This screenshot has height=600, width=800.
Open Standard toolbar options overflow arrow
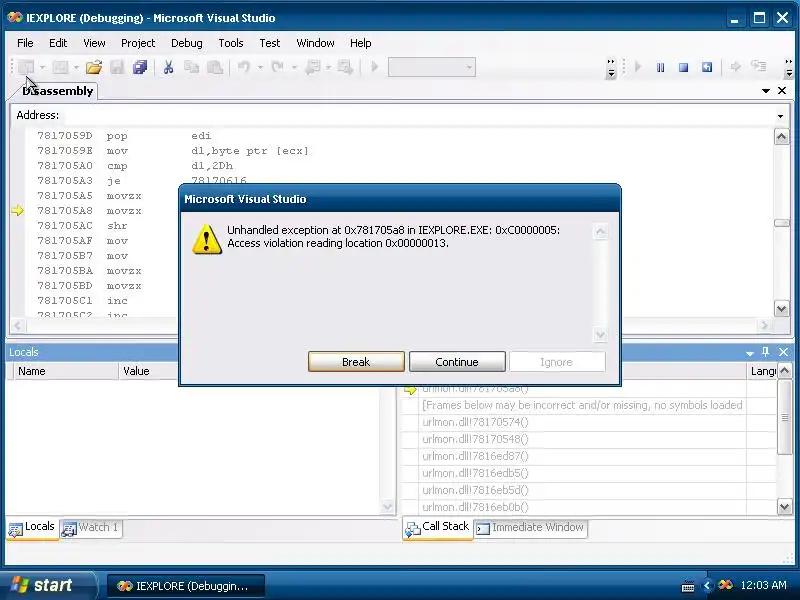pyautogui.click(x=611, y=68)
